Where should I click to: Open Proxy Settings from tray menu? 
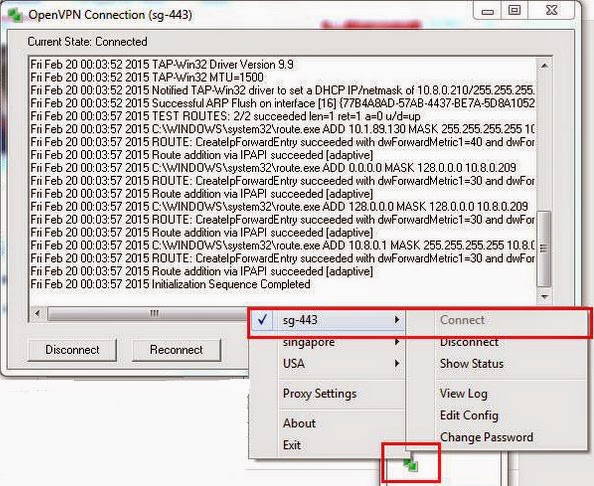tap(320, 393)
